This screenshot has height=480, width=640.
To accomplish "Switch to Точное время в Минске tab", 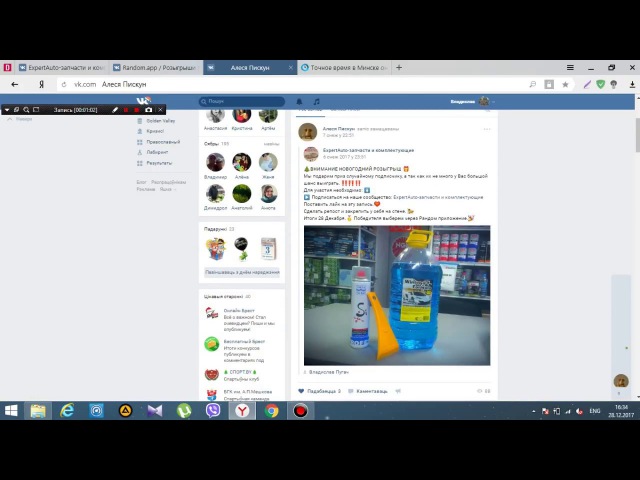I will pyautogui.click(x=344, y=68).
